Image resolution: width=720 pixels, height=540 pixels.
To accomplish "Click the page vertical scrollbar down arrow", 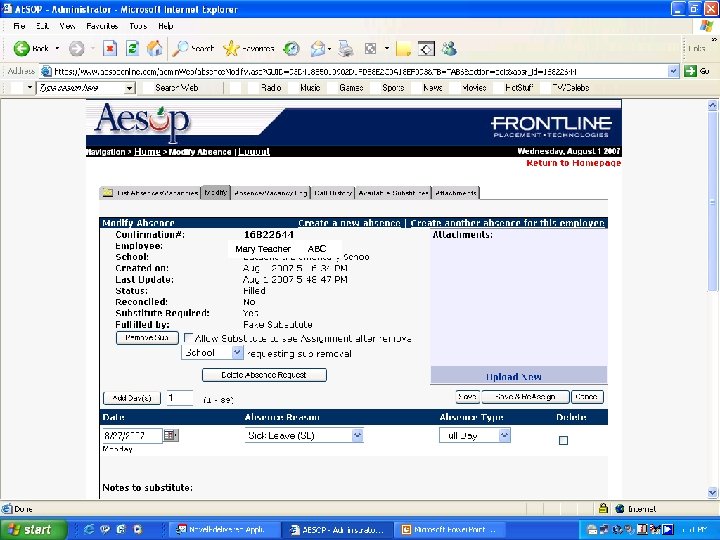I will [712, 492].
